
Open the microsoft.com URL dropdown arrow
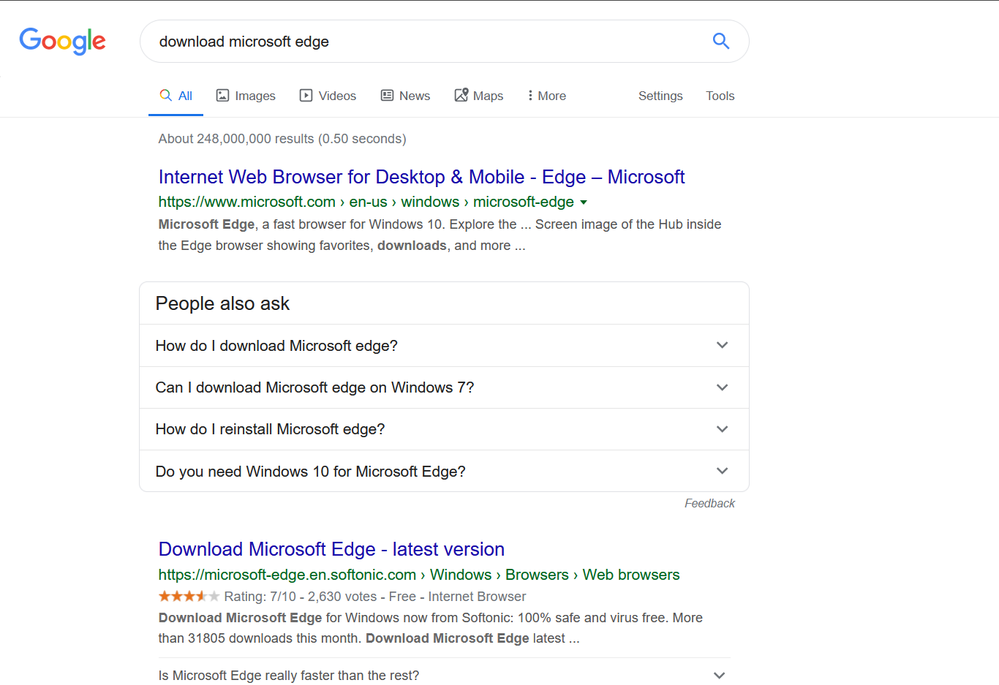tap(584, 202)
